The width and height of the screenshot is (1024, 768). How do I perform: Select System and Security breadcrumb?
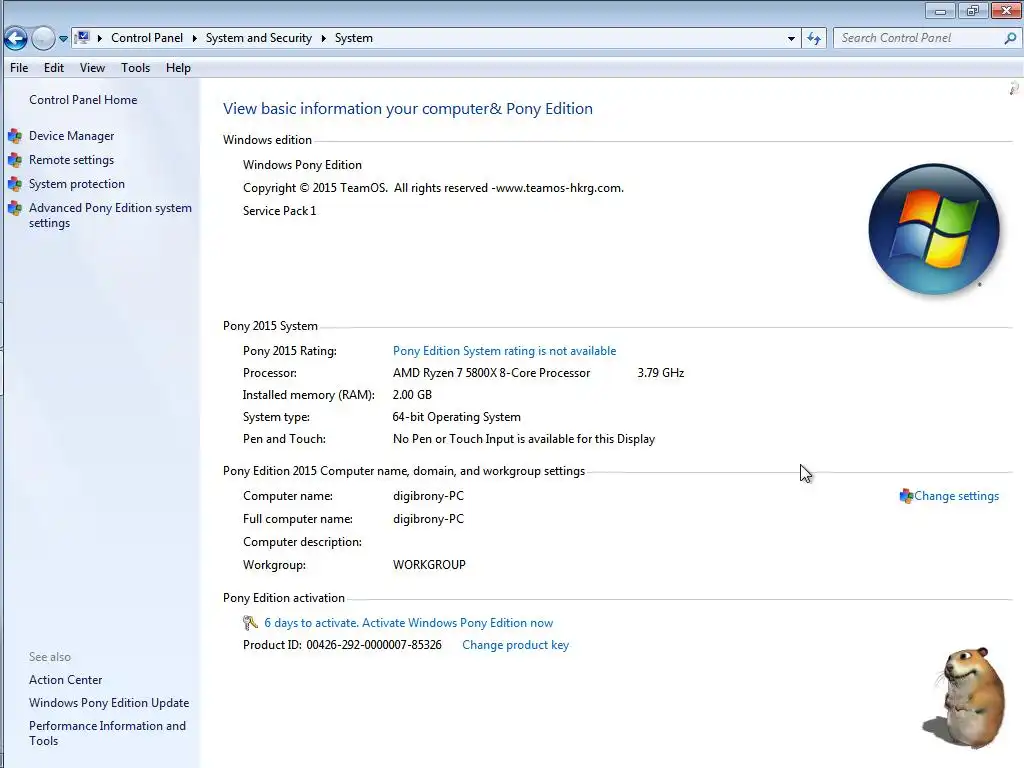259,38
